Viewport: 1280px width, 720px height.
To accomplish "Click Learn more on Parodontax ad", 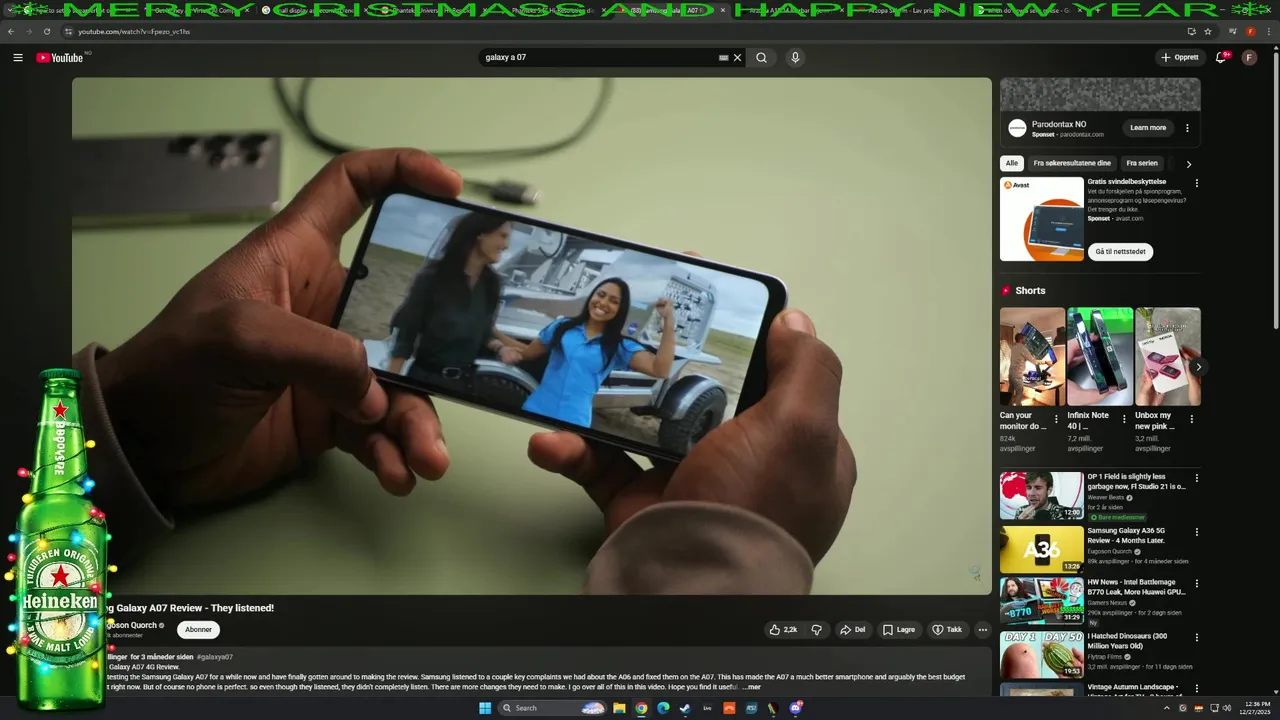I will [1148, 128].
